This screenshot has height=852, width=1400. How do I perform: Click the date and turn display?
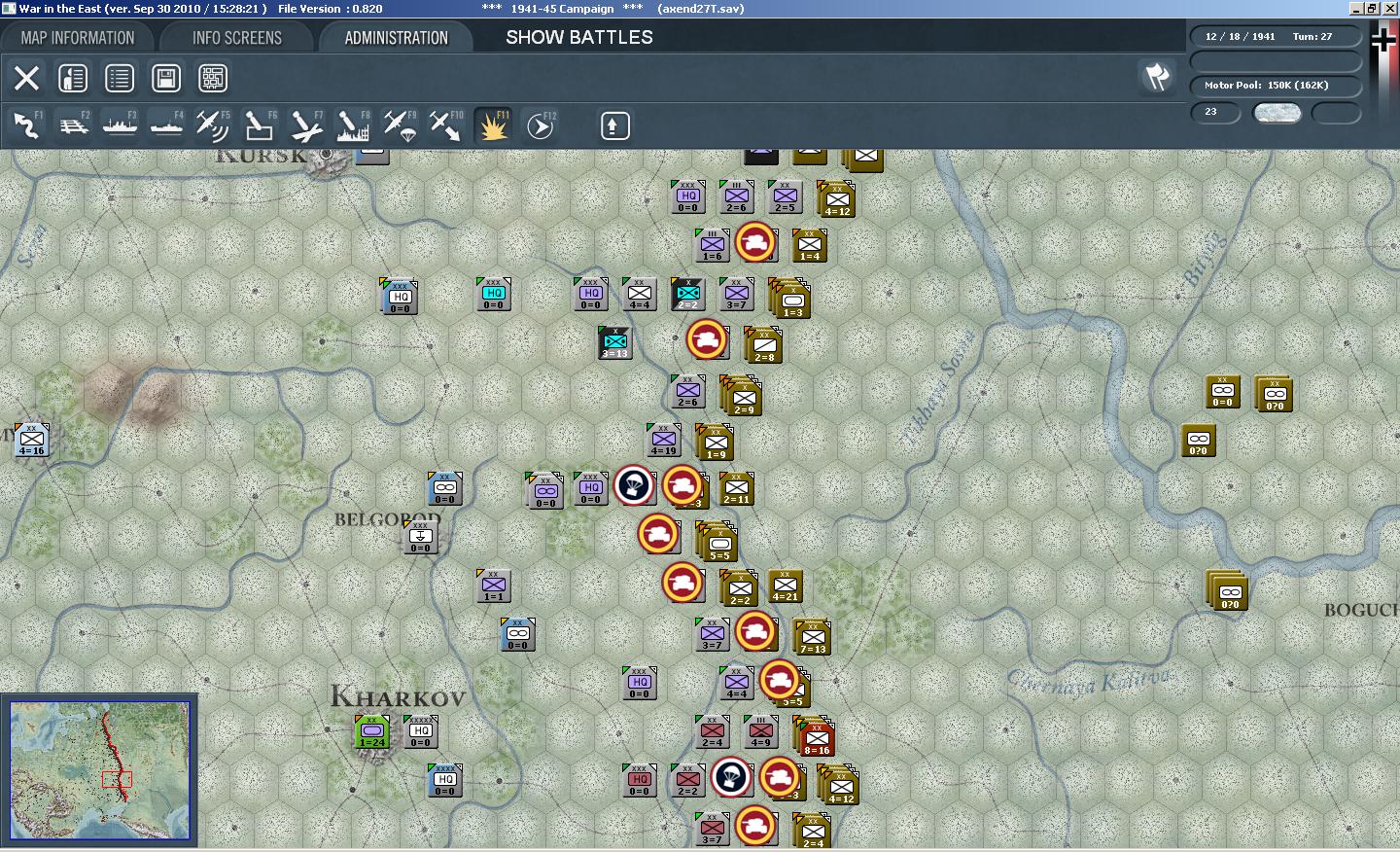(1275, 37)
